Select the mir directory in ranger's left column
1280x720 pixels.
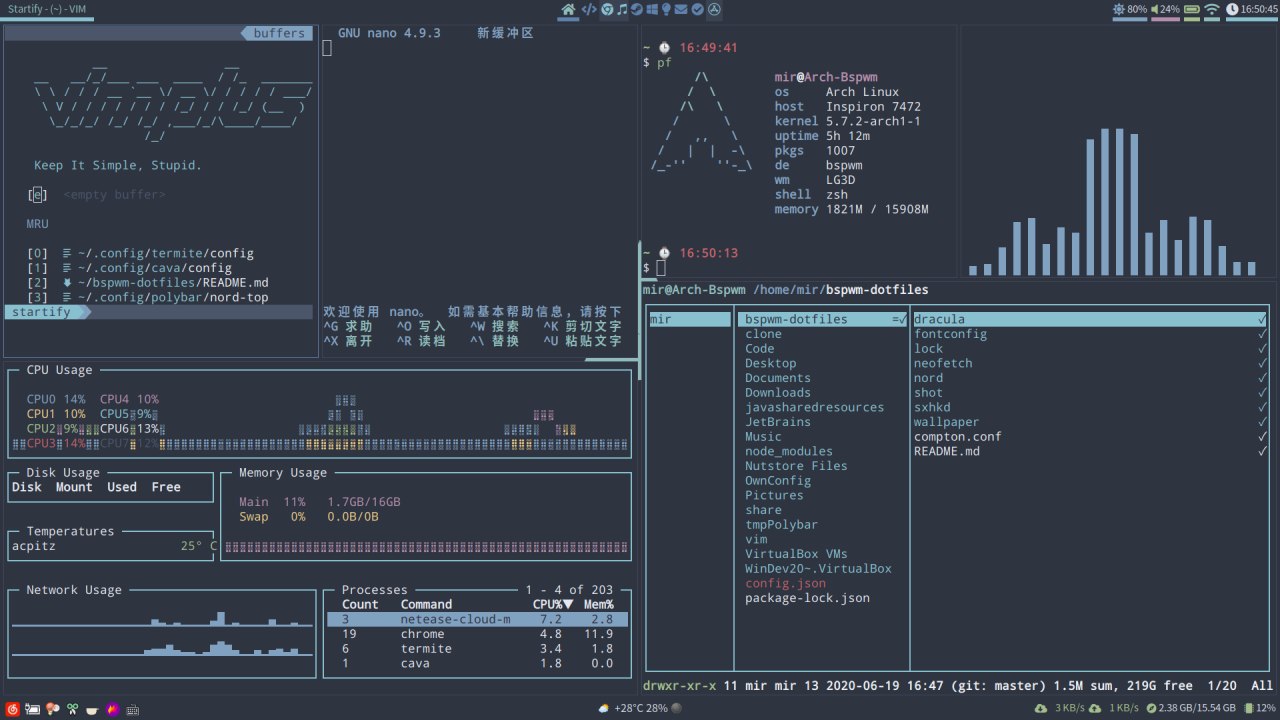click(x=690, y=319)
